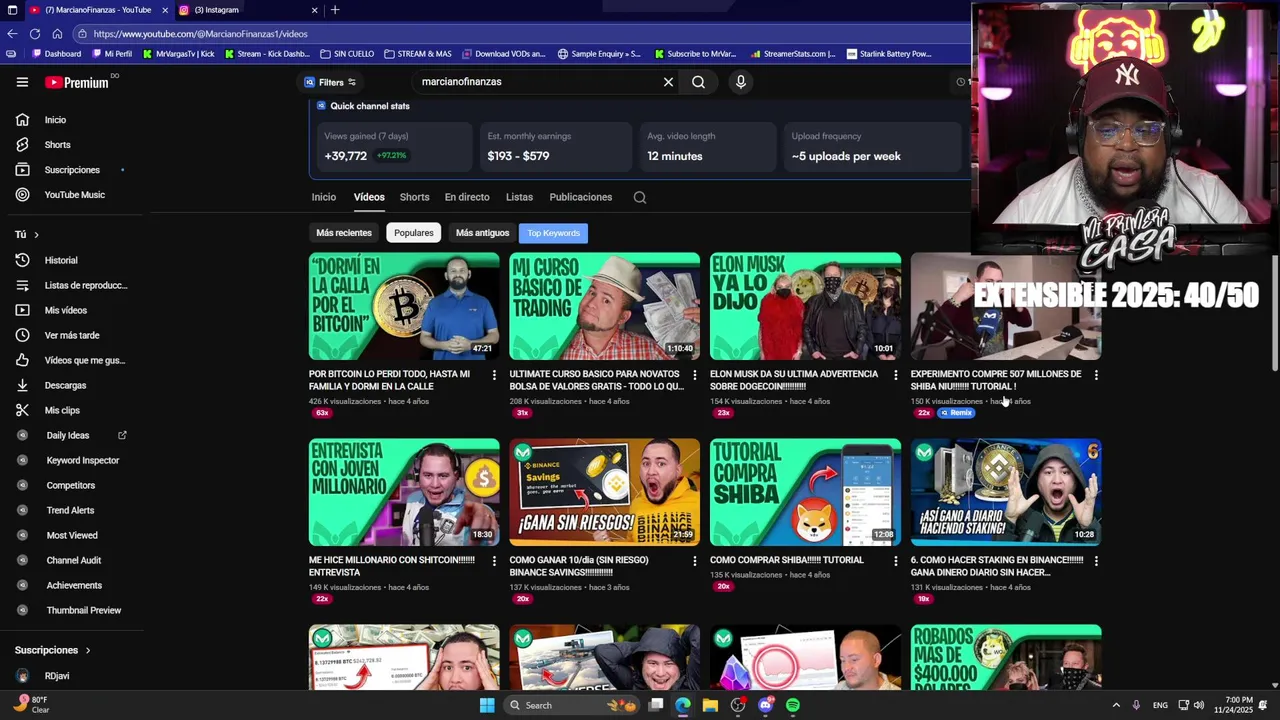Viewport: 1280px width, 720px height.
Task: Open options for ELON MUSK DA SU ULTIMA video
Action: click(895, 375)
